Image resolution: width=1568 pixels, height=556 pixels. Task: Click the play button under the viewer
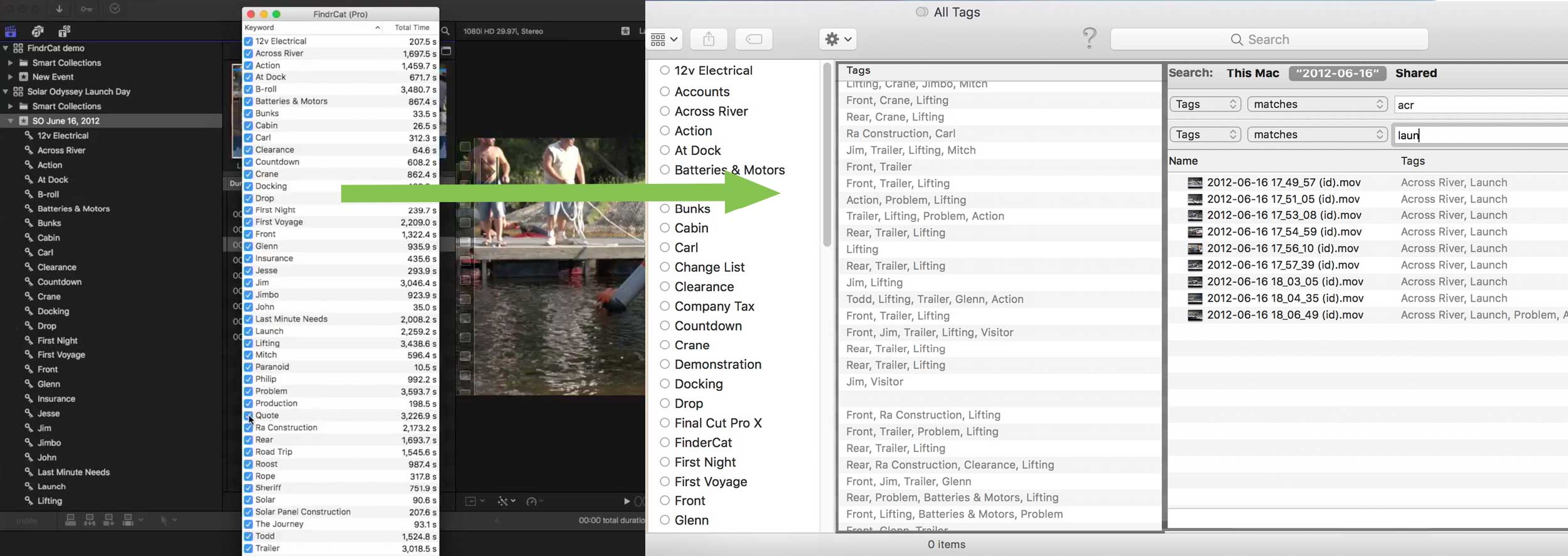tap(626, 501)
